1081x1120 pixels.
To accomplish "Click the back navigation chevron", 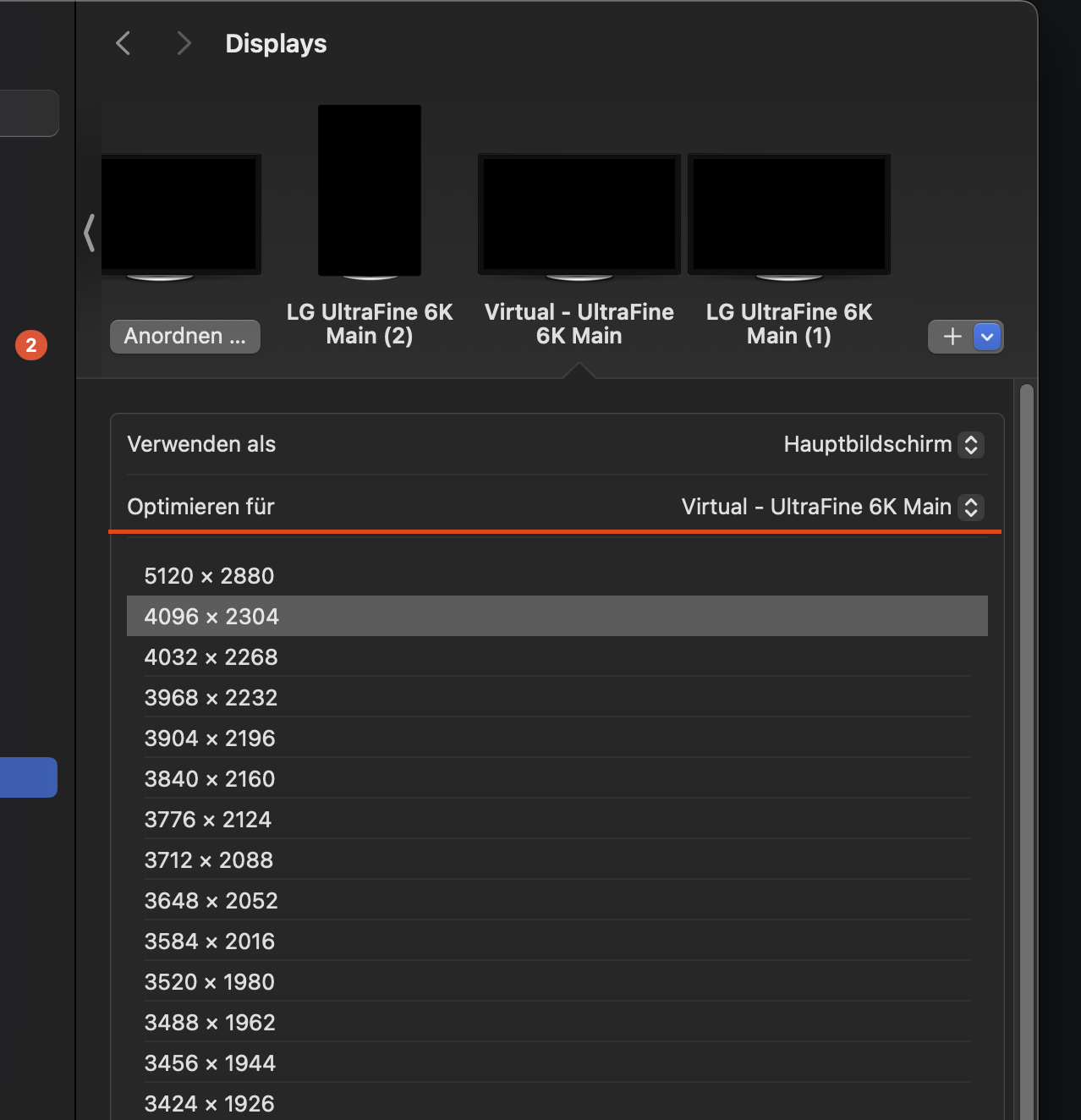I will (x=123, y=43).
